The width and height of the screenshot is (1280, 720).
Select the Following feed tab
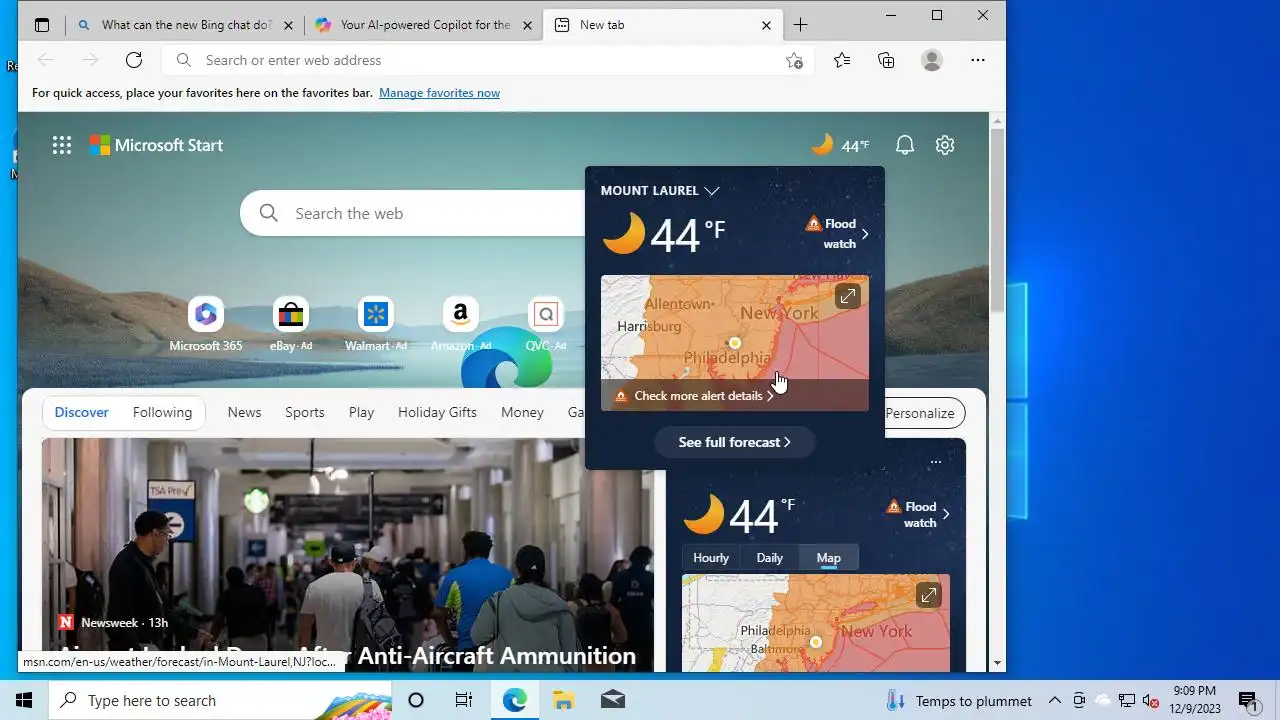point(162,412)
